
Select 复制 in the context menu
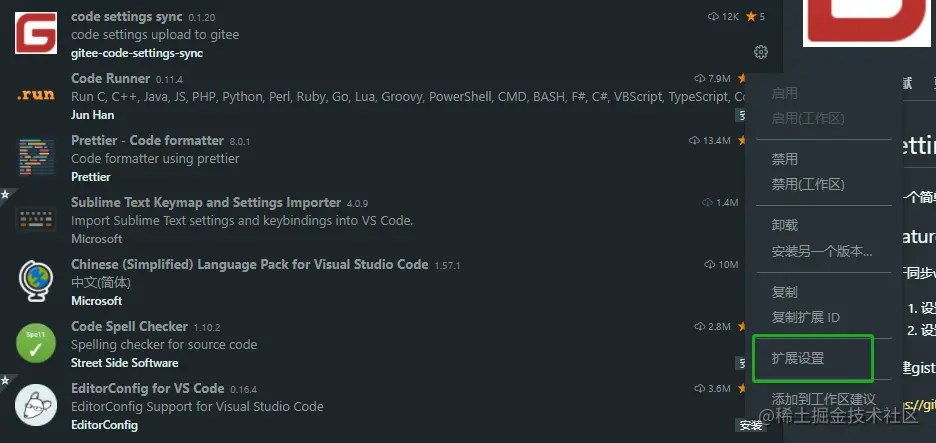[784, 292]
